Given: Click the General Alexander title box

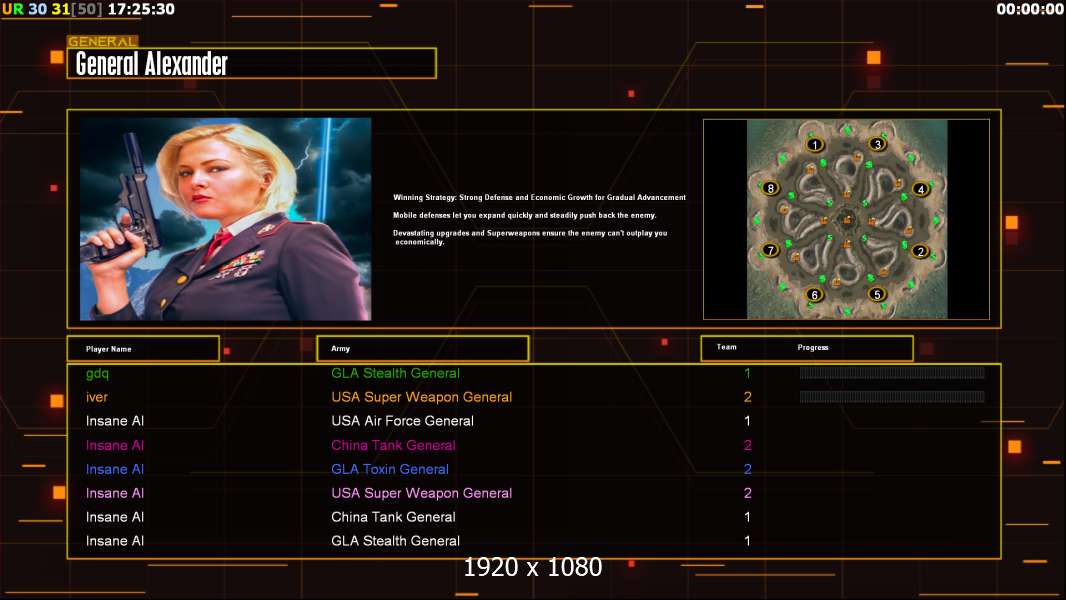Looking at the screenshot, I should coord(252,63).
